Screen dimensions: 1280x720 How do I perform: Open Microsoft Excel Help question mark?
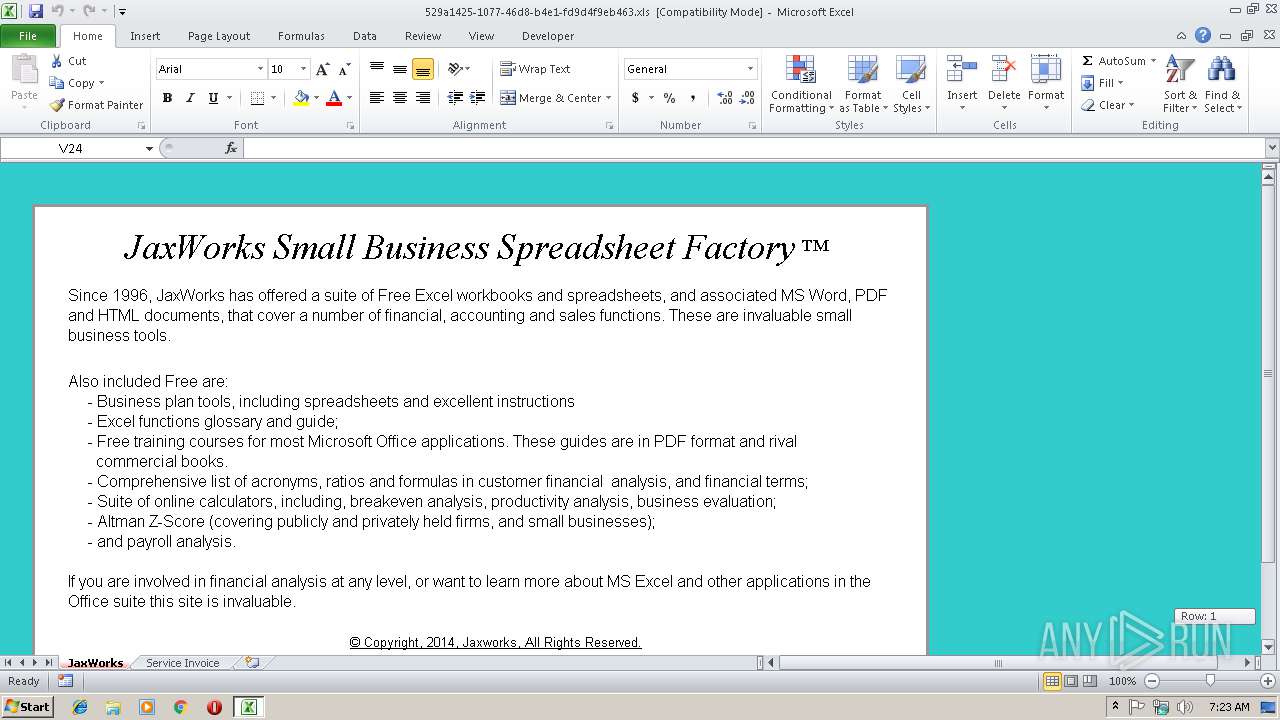click(1203, 35)
